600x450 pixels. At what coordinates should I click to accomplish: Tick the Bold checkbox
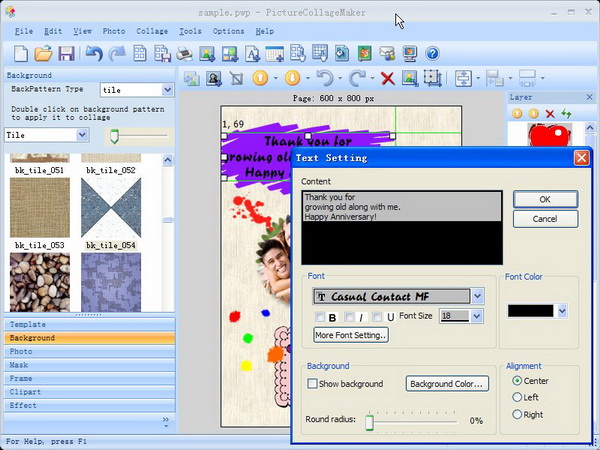click(321, 317)
